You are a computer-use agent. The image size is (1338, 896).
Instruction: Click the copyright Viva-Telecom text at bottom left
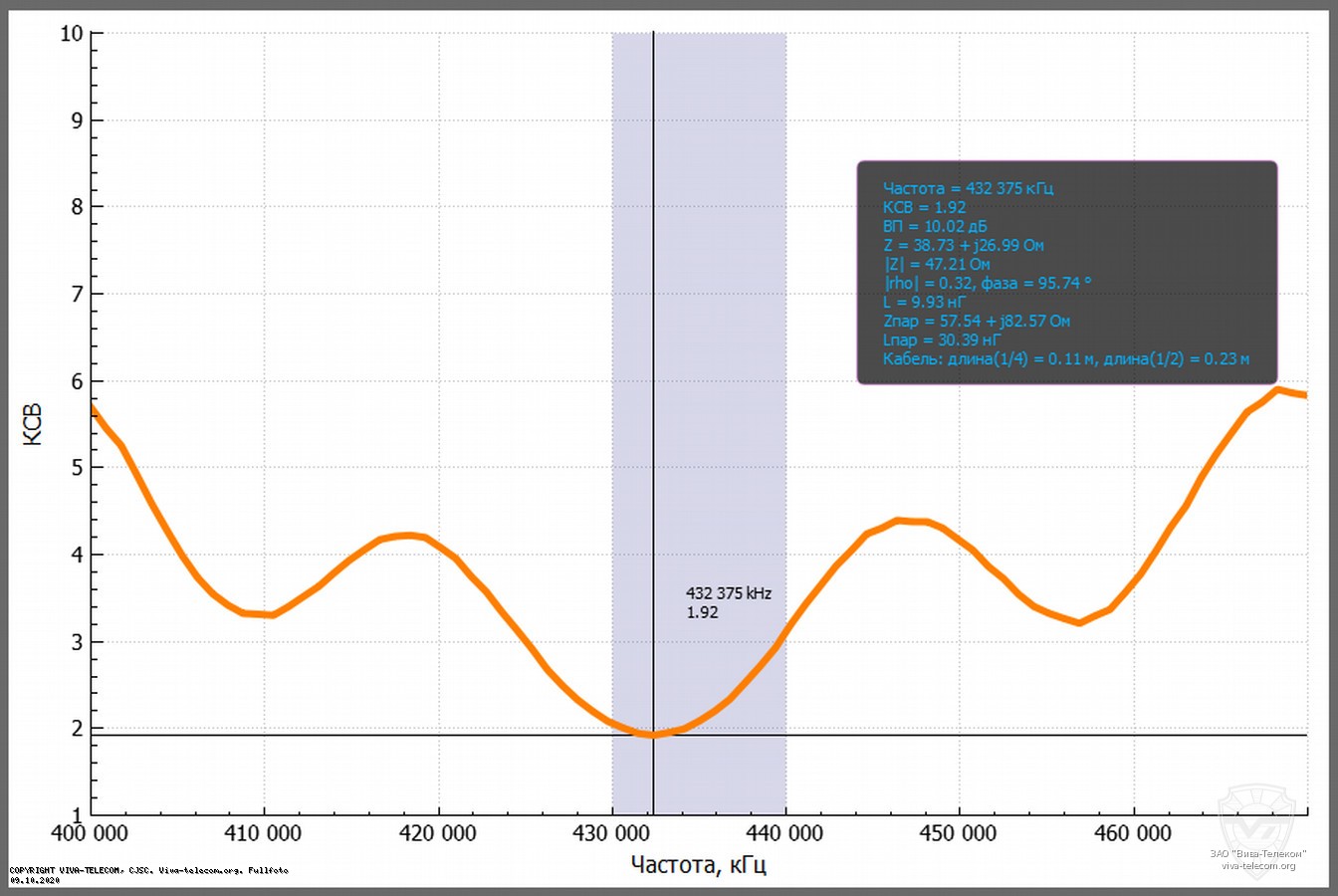click(x=148, y=870)
